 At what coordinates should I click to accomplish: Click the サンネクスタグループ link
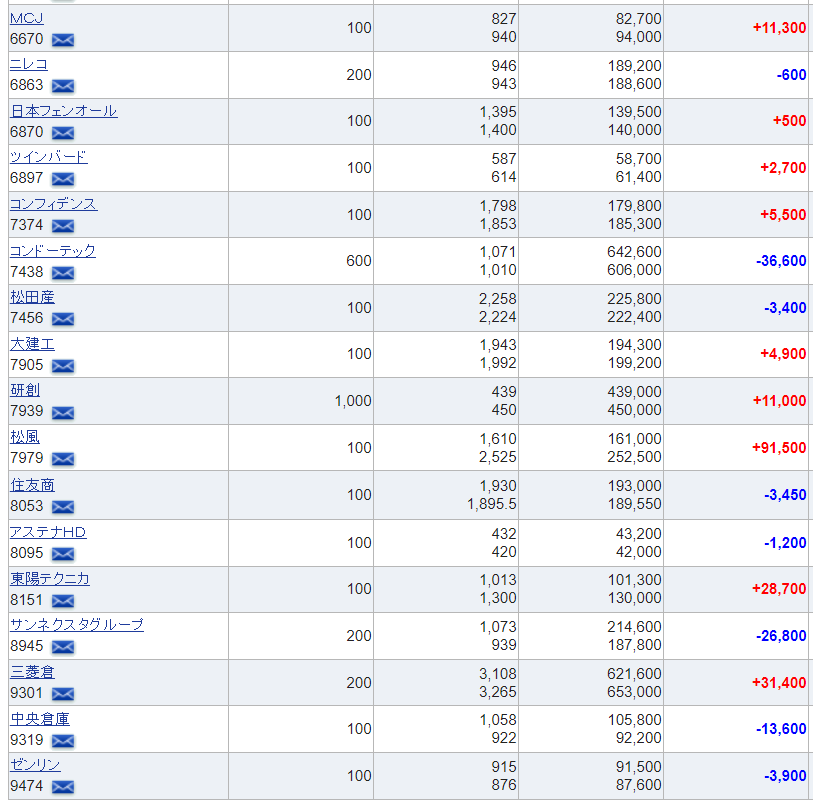point(77,625)
